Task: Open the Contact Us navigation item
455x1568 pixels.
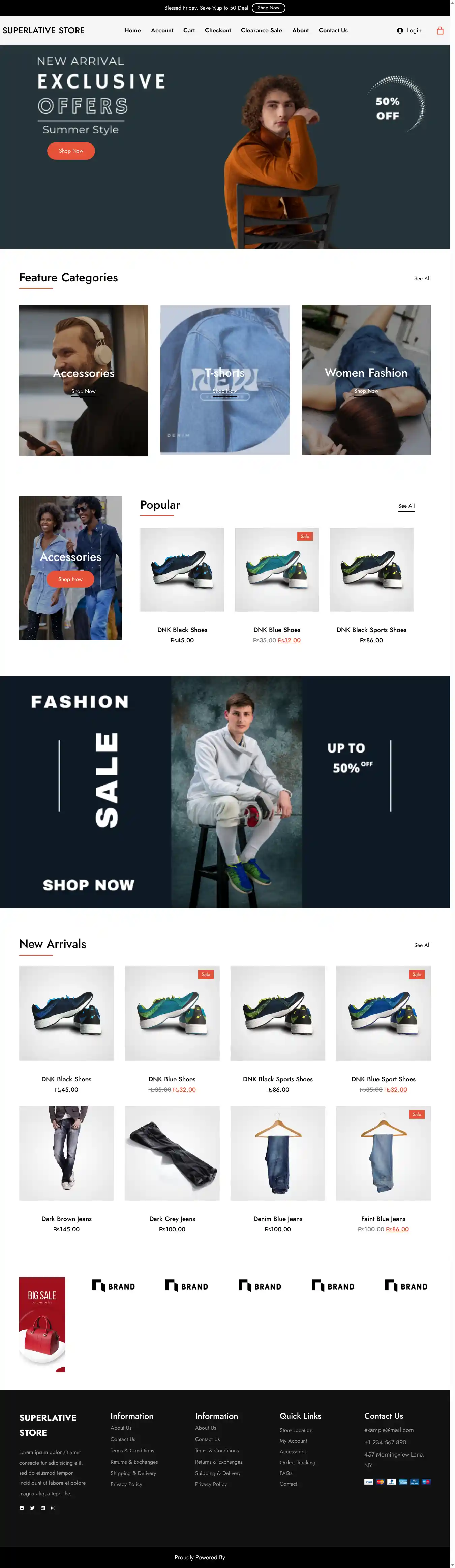Action: (333, 30)
